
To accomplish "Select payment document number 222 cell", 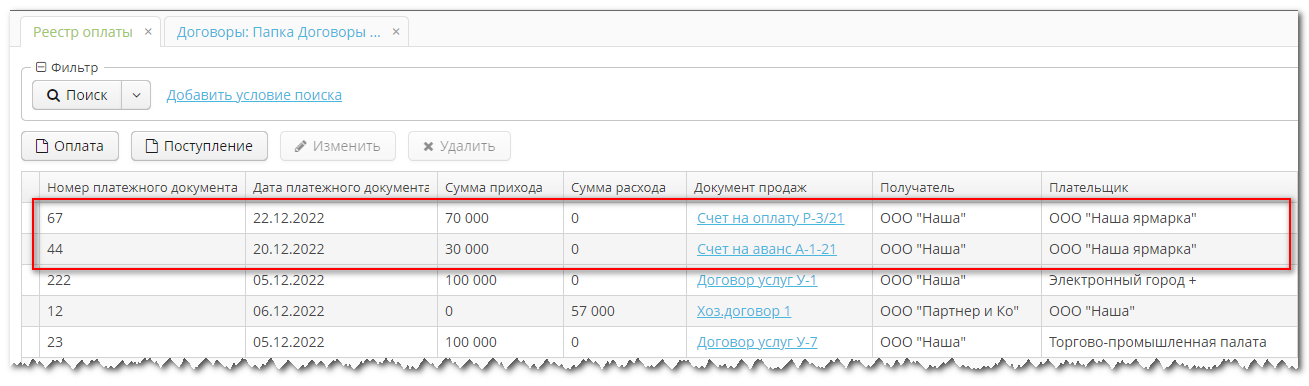I will click(142, 280).
